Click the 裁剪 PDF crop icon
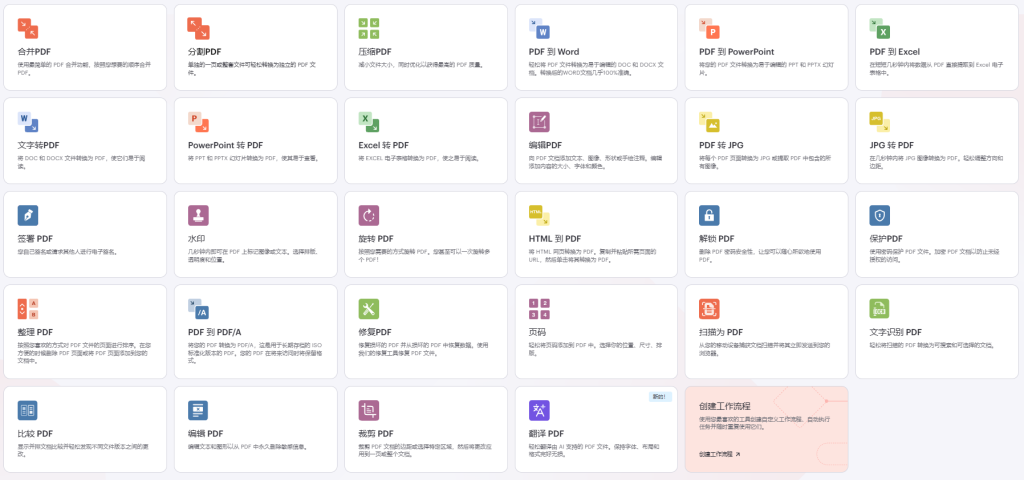 pyautogui.click(x=368, y=410)
